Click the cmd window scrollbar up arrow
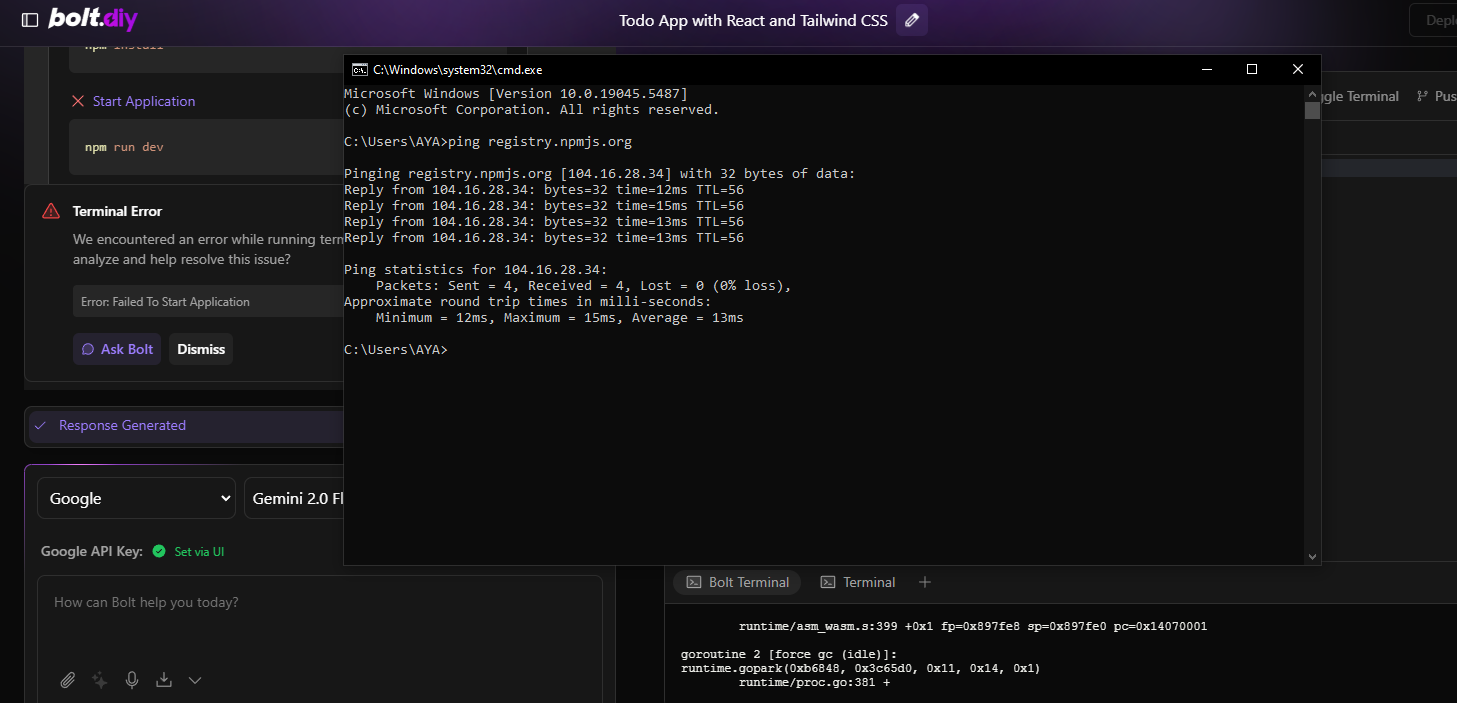1457x703 pixels. click(x=1312, y=93)
